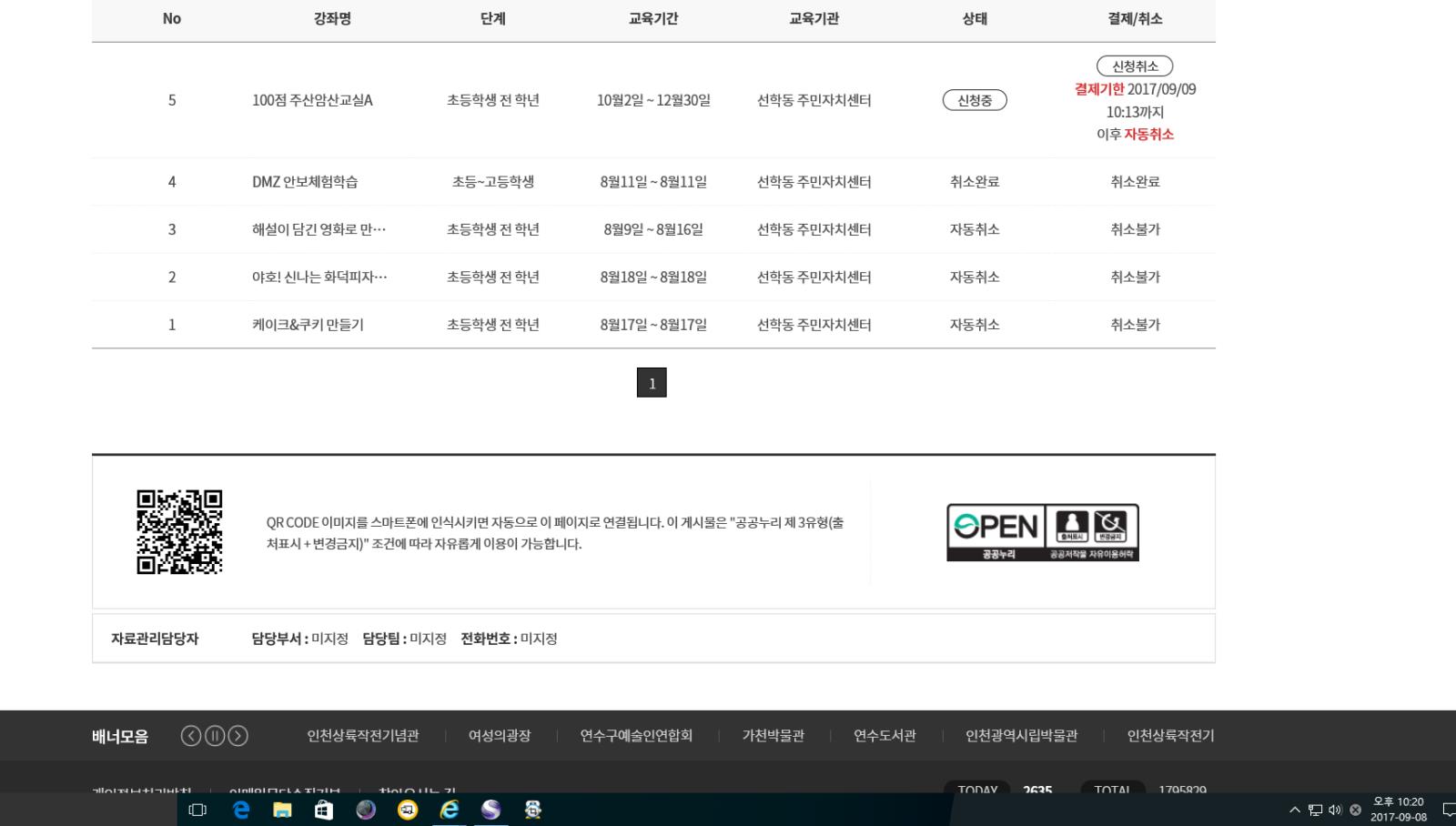Click 자동취소 status in 케이크&쿠키 row

pyautogui.click(x=975, y=325)
